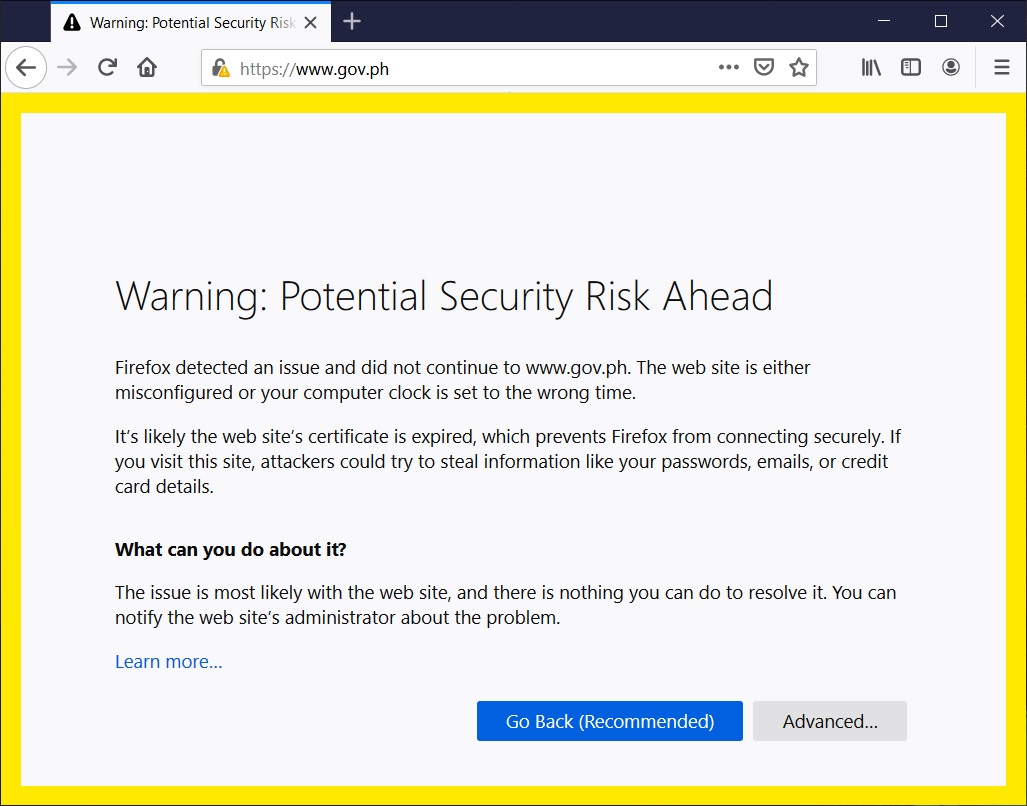Open the page actions three-dot menu

[729, 68]
